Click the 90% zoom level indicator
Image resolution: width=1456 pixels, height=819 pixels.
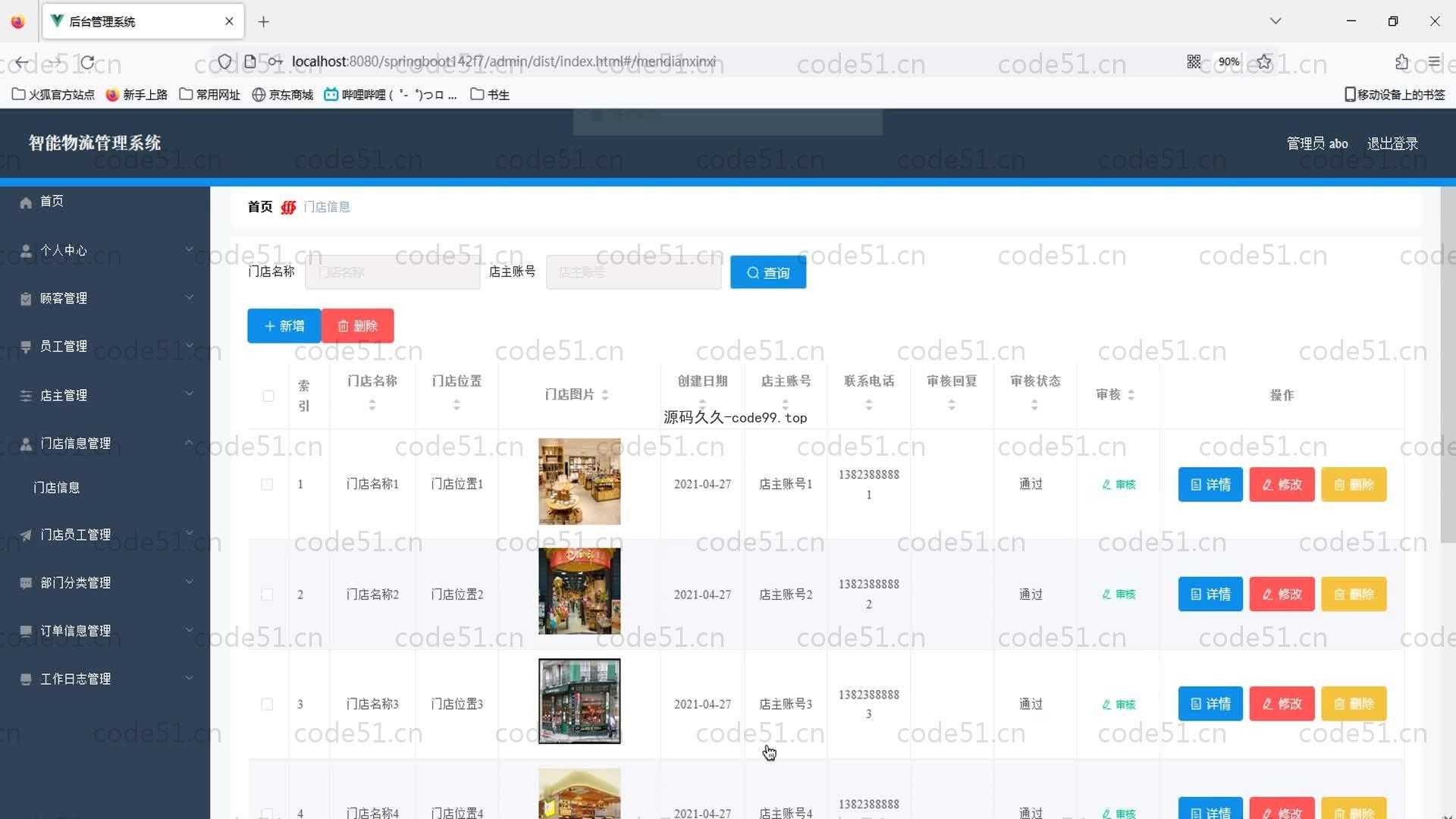[1228, 62]
